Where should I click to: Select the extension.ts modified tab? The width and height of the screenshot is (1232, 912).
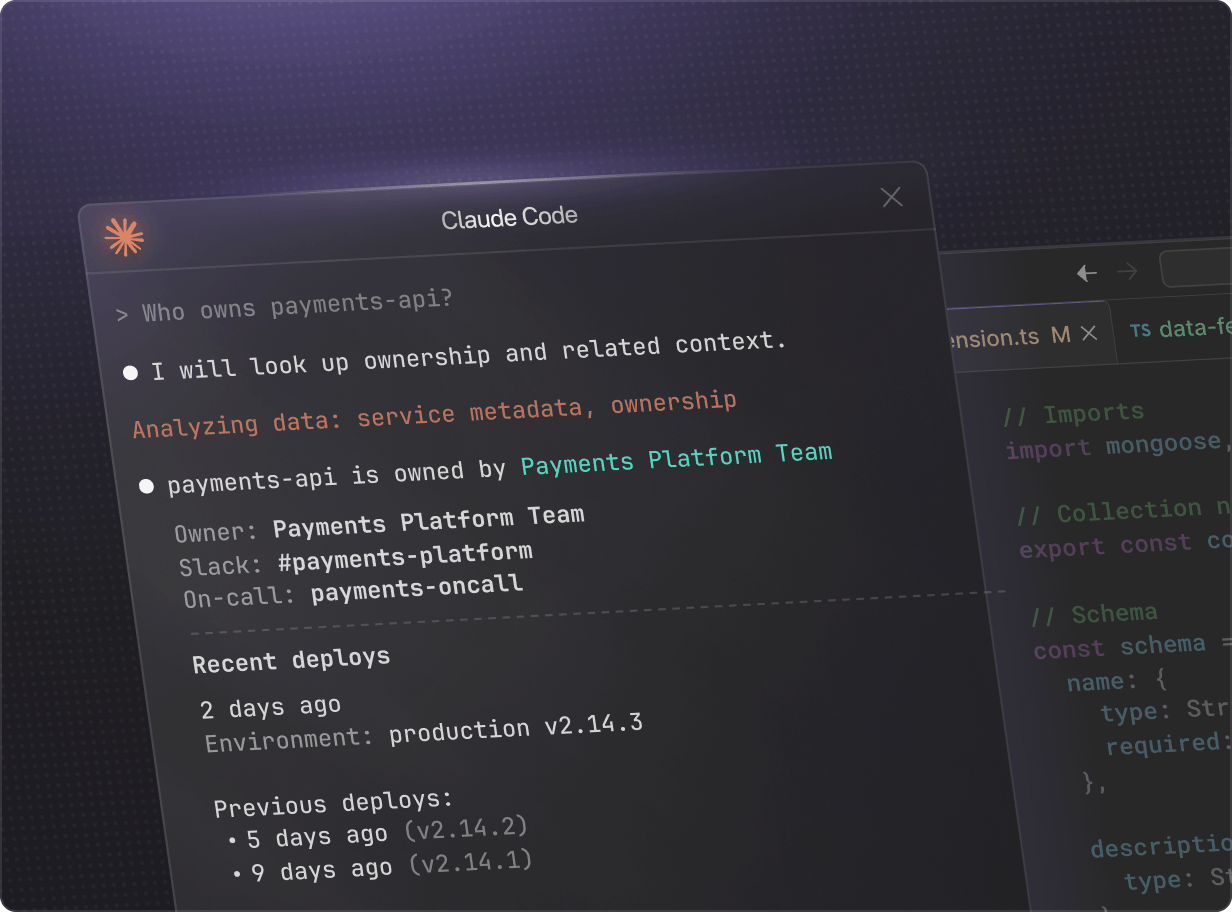(1000, 337)
